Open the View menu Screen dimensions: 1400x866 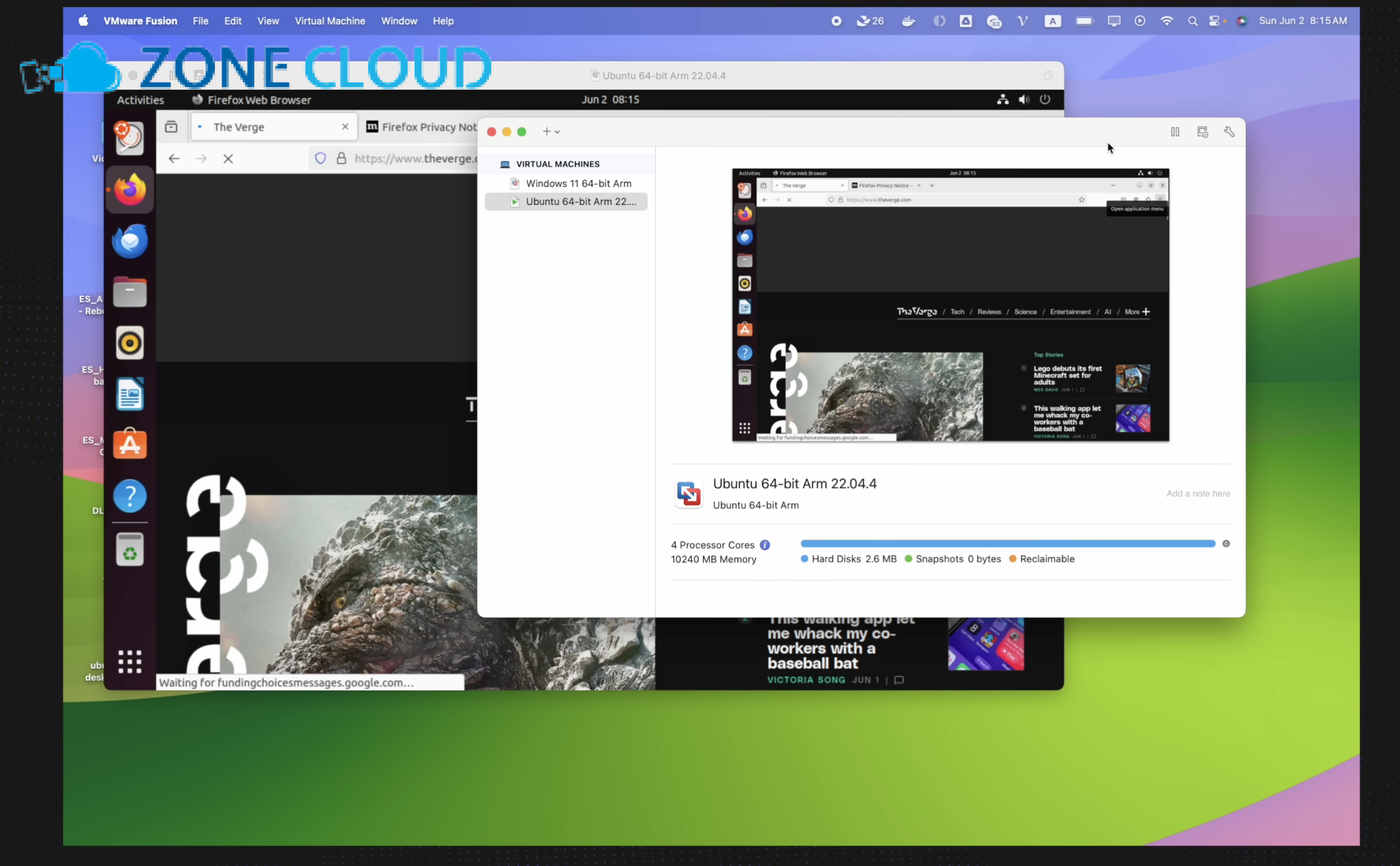268,21
